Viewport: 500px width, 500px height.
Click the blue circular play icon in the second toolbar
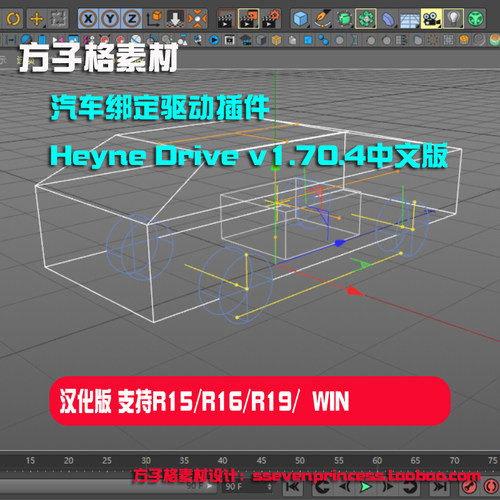(214, 40)
